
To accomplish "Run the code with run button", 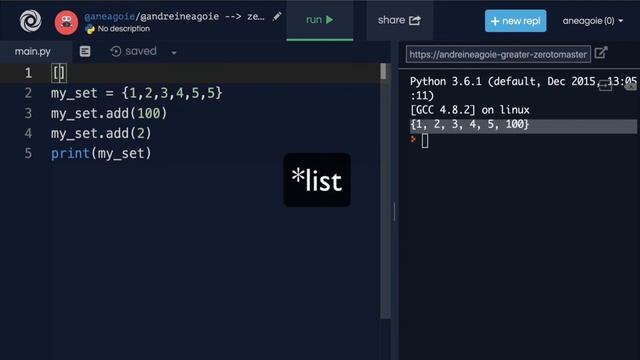I will (x=320, y=20).
